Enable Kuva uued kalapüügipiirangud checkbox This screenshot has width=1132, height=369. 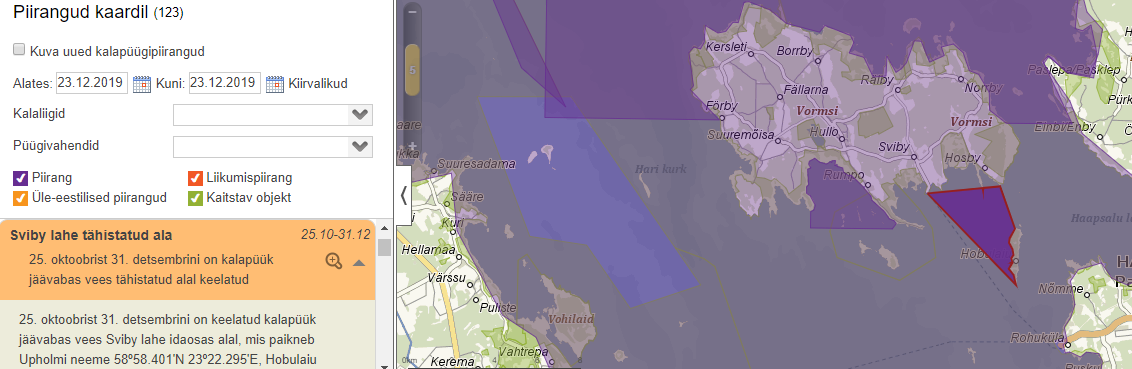tap(19, 51)
